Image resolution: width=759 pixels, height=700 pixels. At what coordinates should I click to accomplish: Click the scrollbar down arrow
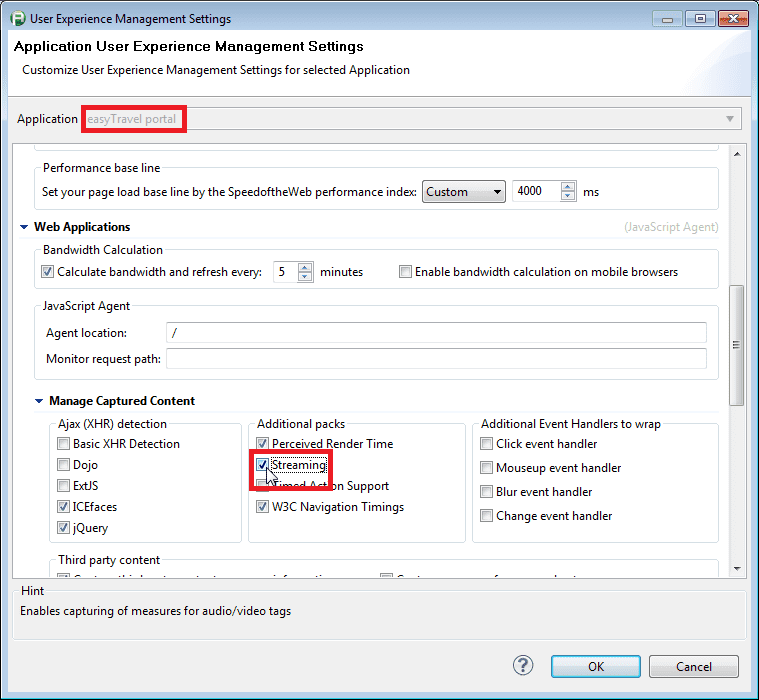[737, 569]
